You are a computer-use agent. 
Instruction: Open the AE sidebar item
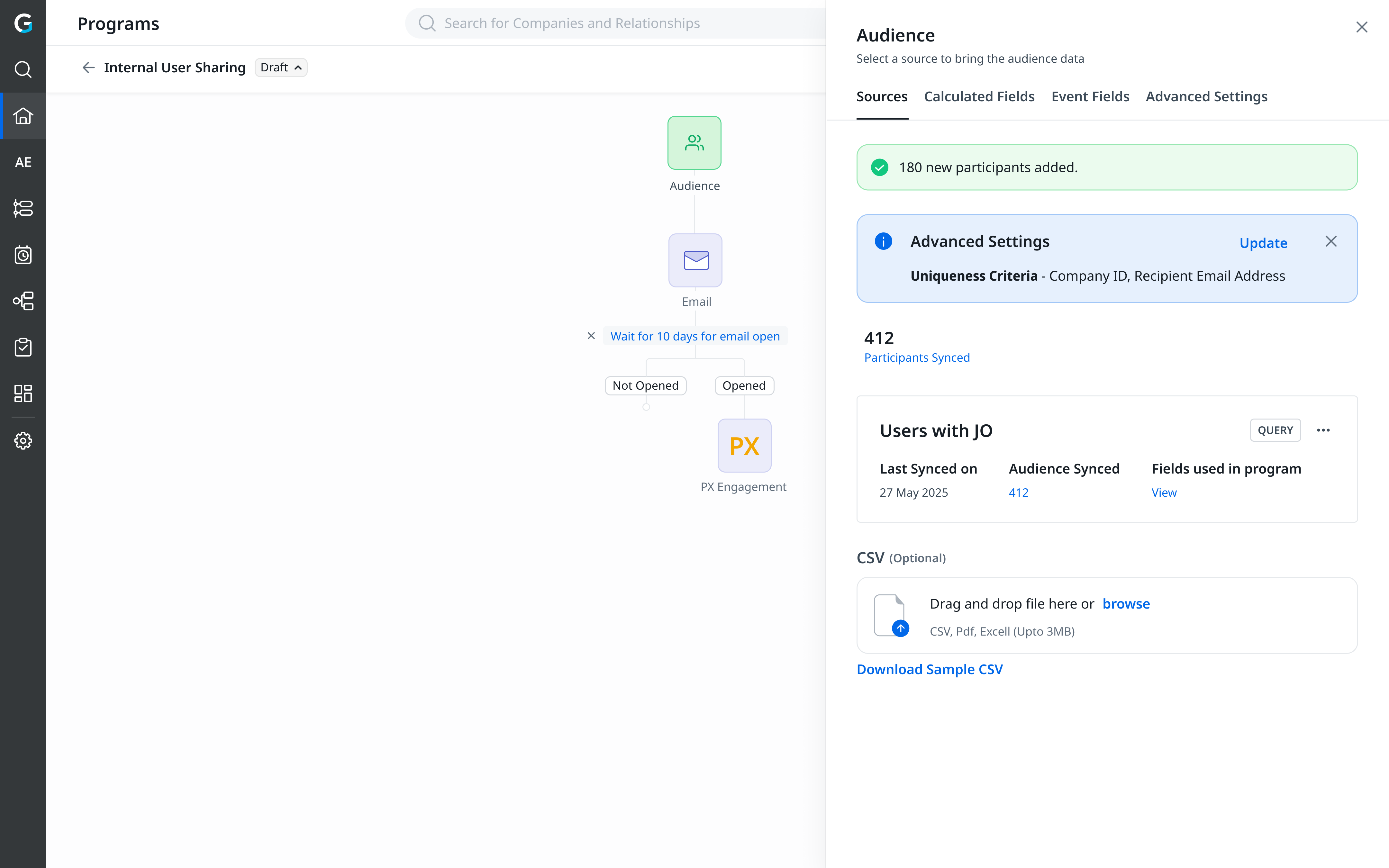pos(23,162)
